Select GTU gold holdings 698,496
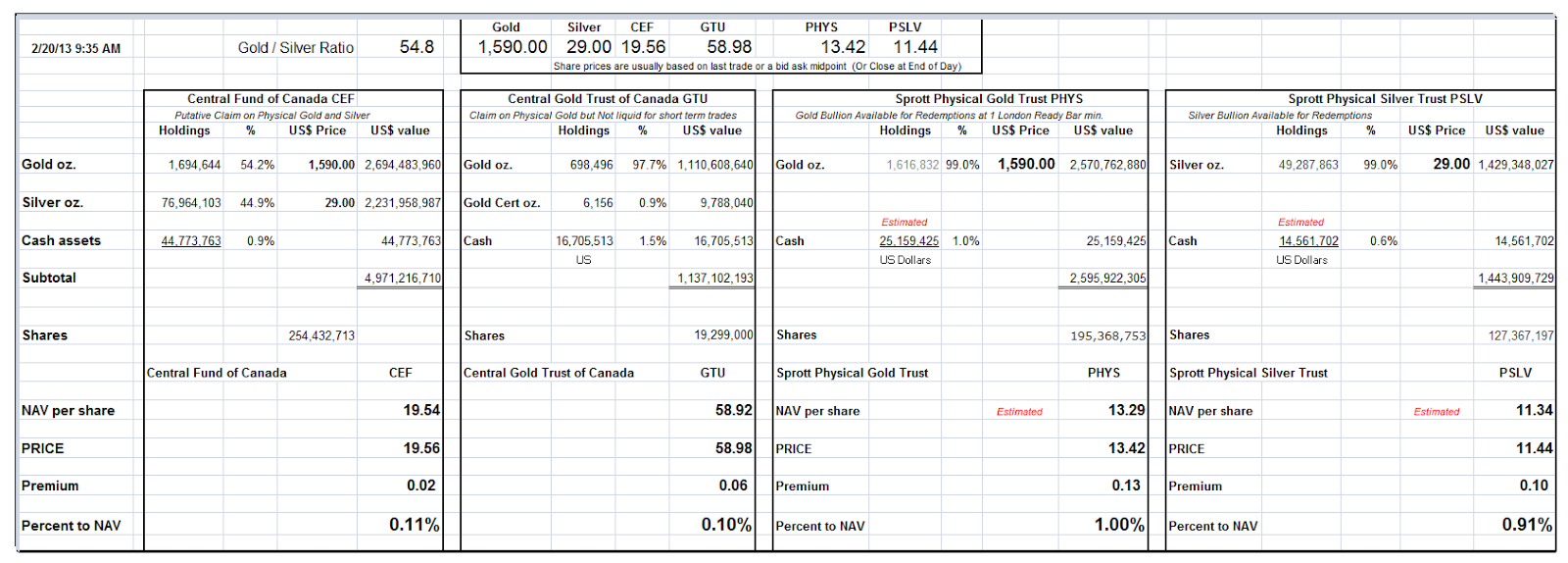1568x563 pixels. [x=591, y=165]
